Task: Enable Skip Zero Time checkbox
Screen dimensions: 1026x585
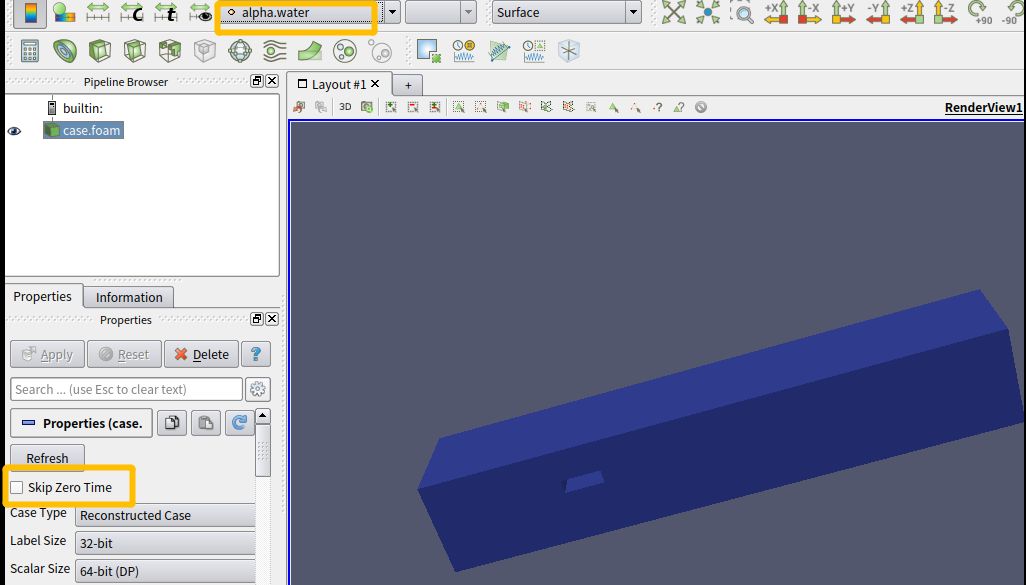Action: [17, 488]
